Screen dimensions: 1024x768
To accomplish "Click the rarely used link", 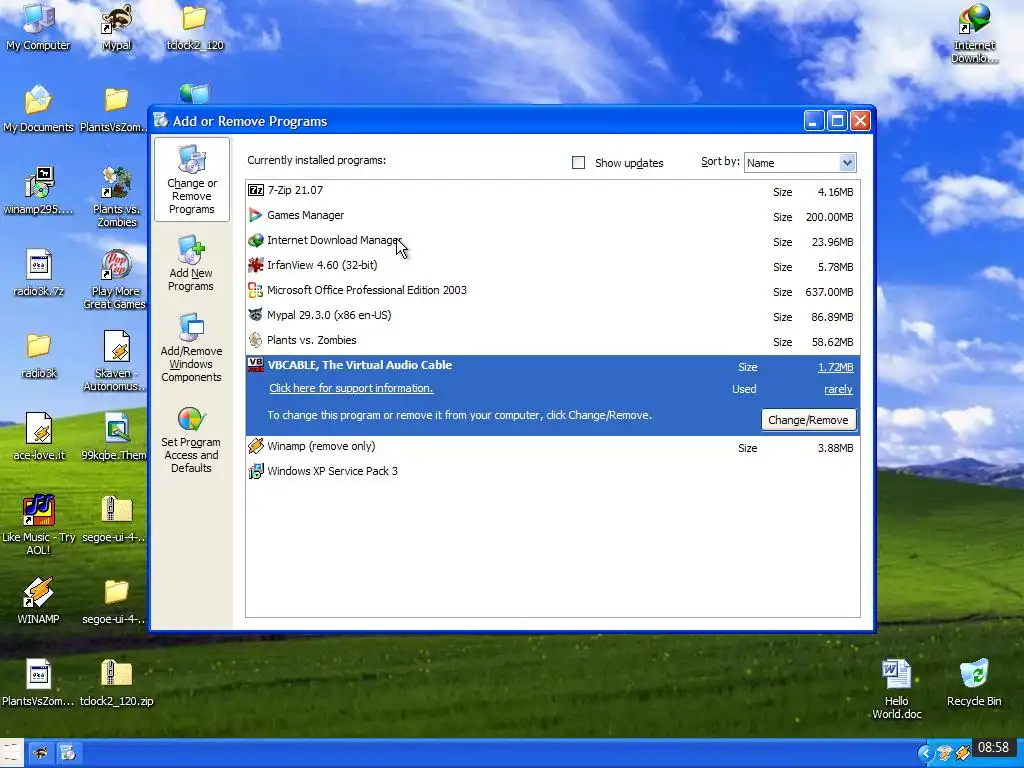I will click(x=838, y=389).
